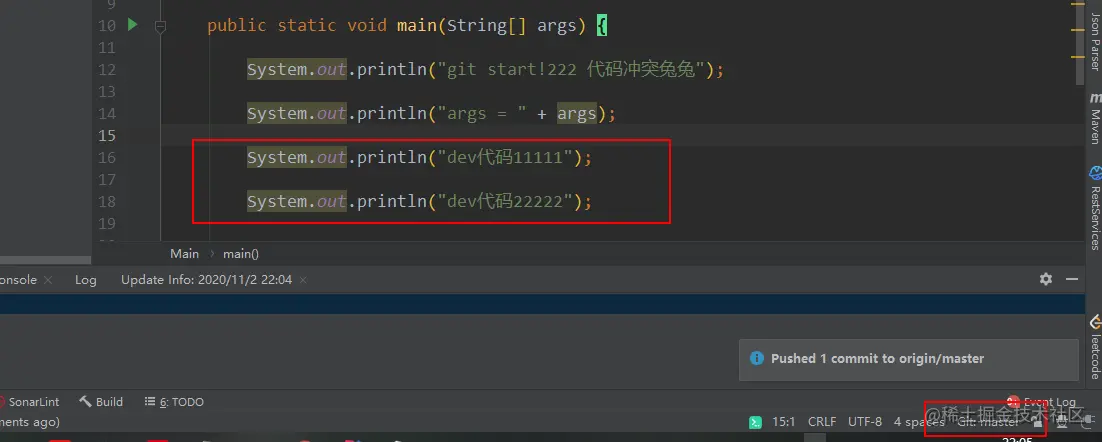The image size is (1102, 442).
Task: Click the highlighted blue console row
Action: coord(542,304)
